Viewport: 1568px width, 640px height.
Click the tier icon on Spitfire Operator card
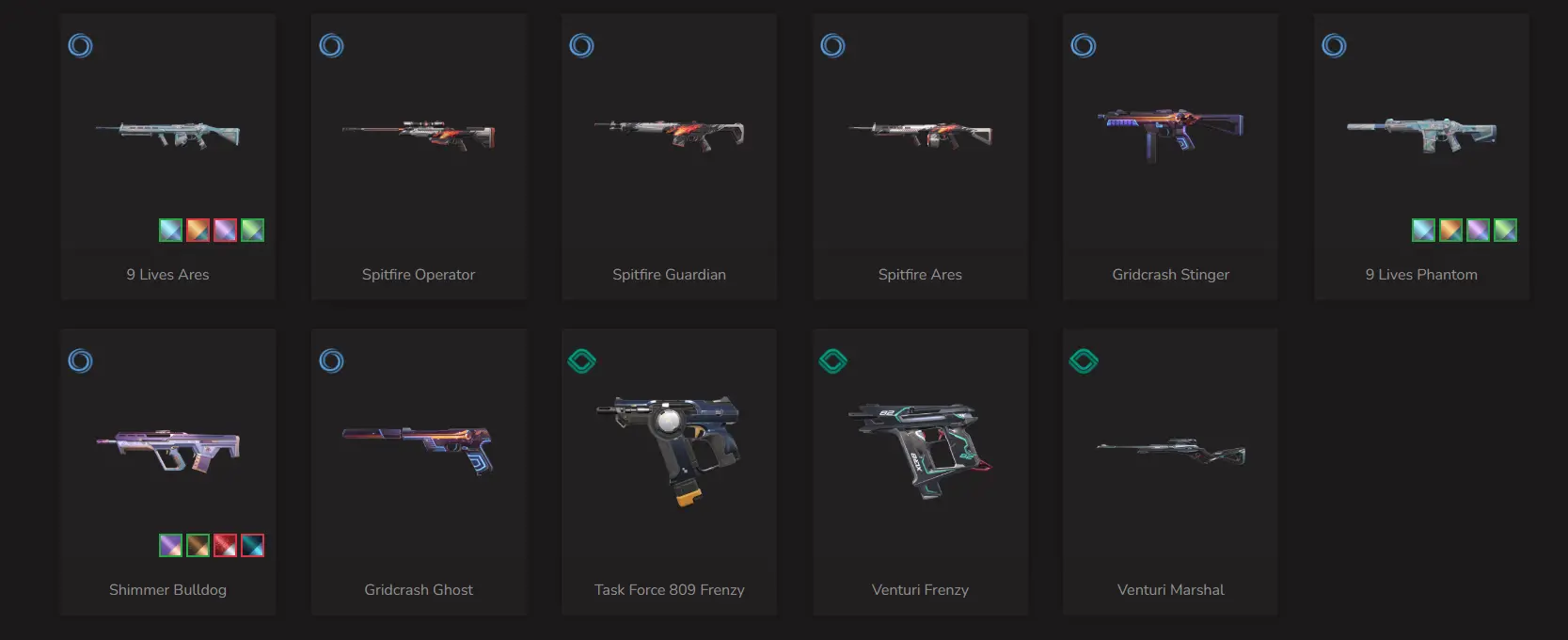[x=331, y=45]
